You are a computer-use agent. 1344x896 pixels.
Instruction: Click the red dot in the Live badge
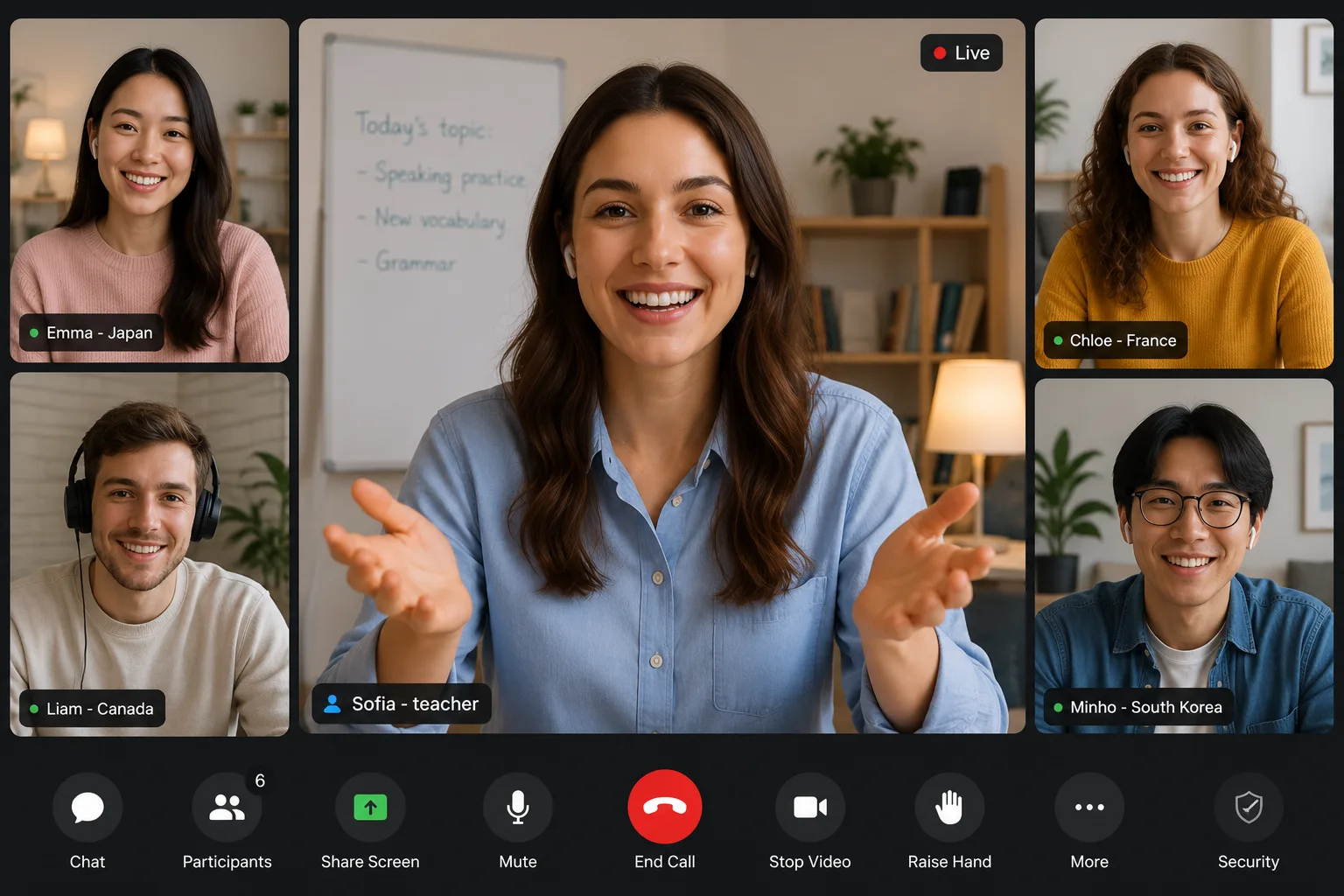940,53
